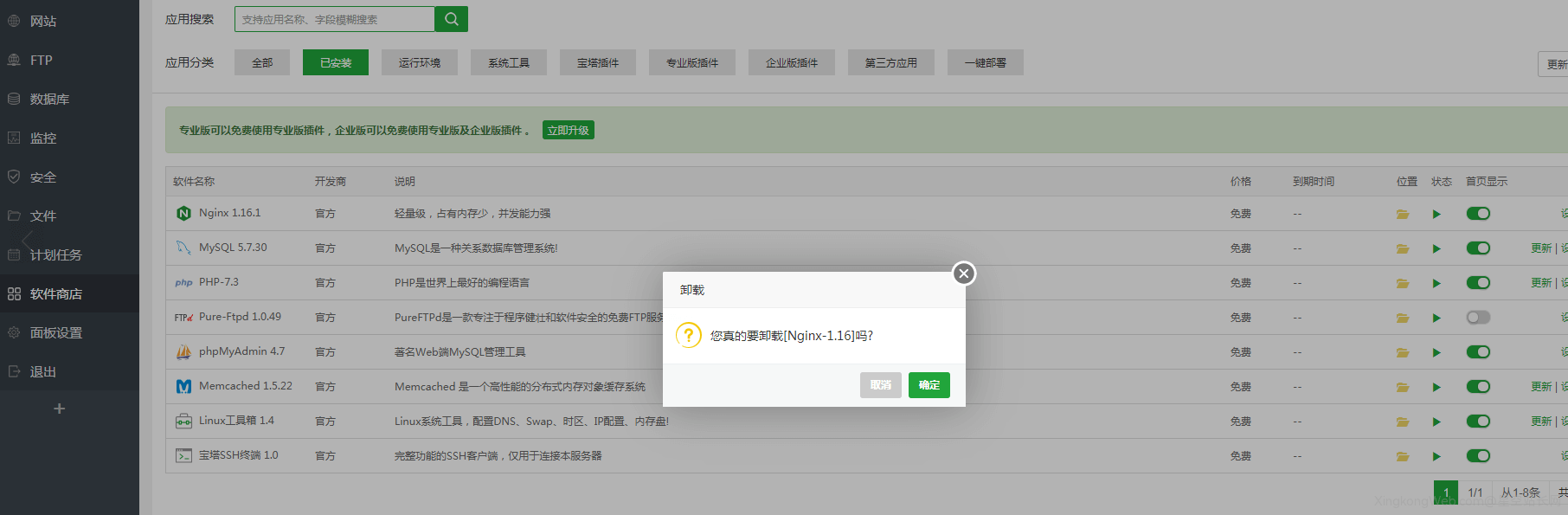The width and height of the screenshot is (1568, 515).
Task: Select the 已安装 category tab
Action: (336, 62)
